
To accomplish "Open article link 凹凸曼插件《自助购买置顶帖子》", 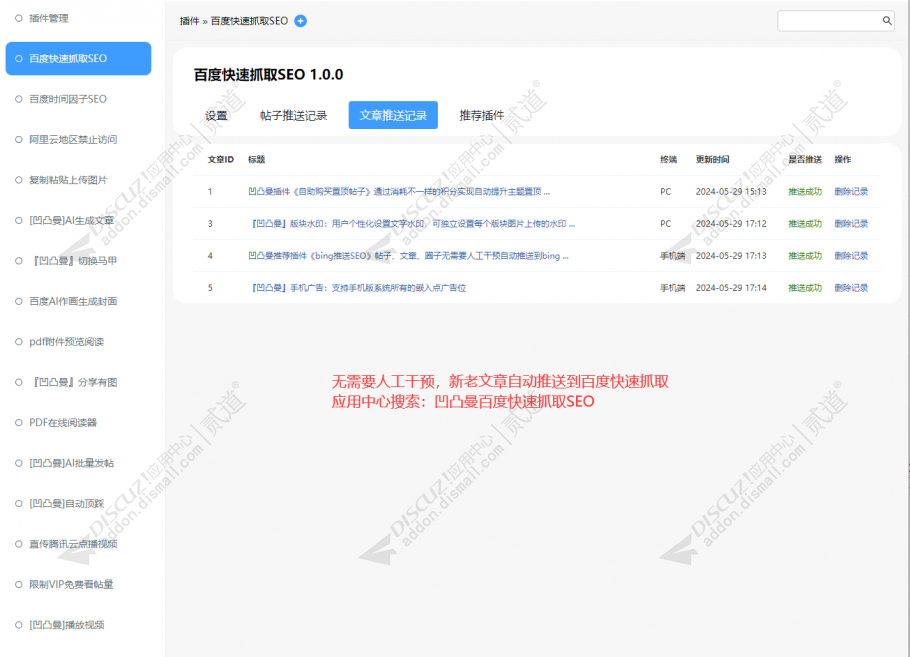I will click(399, 192).
